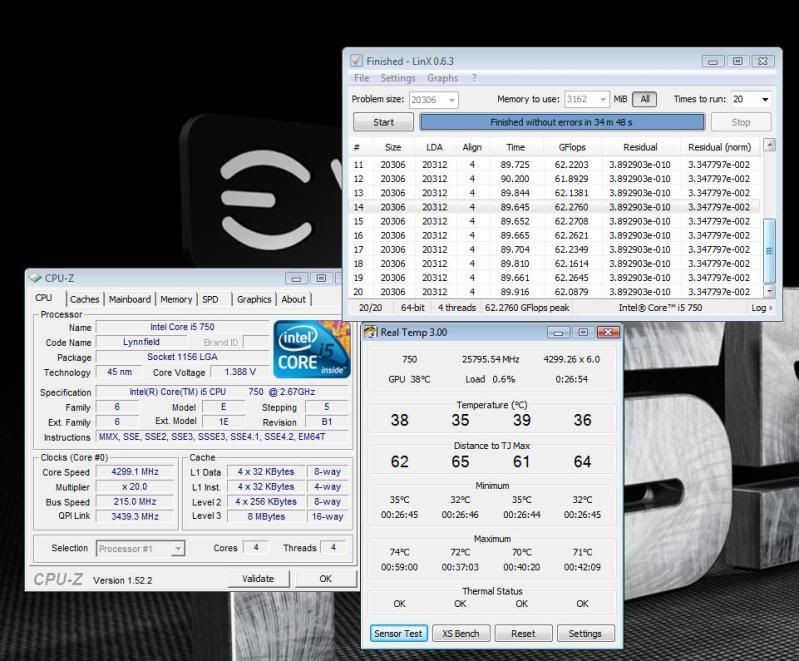Click the CPU-Z title bar app icon

click(x=35, y=278)
